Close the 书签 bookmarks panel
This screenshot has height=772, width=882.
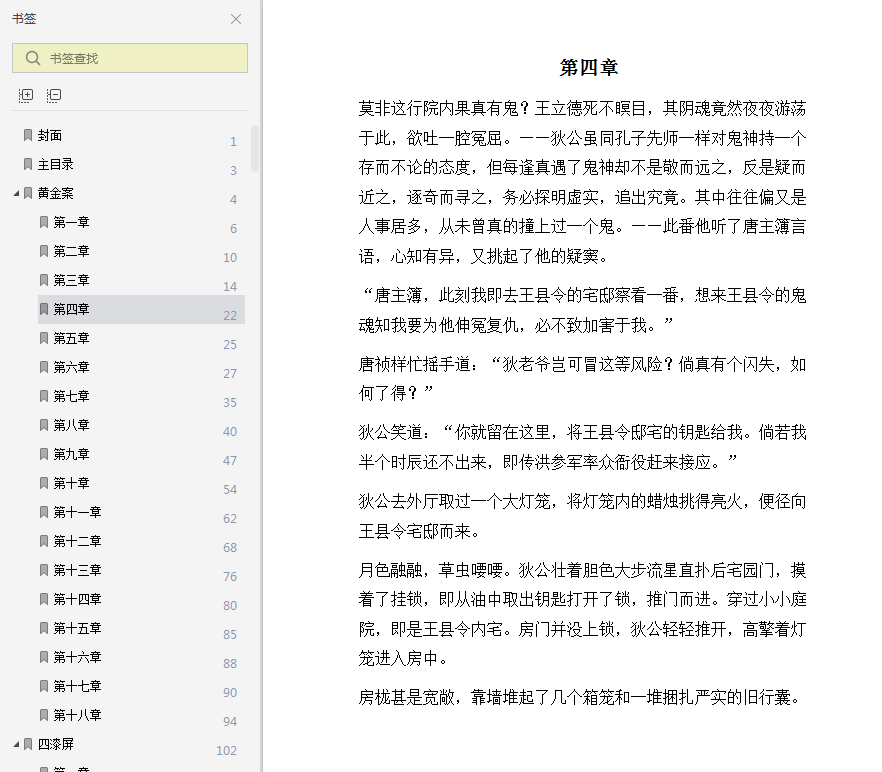point(236,19)
